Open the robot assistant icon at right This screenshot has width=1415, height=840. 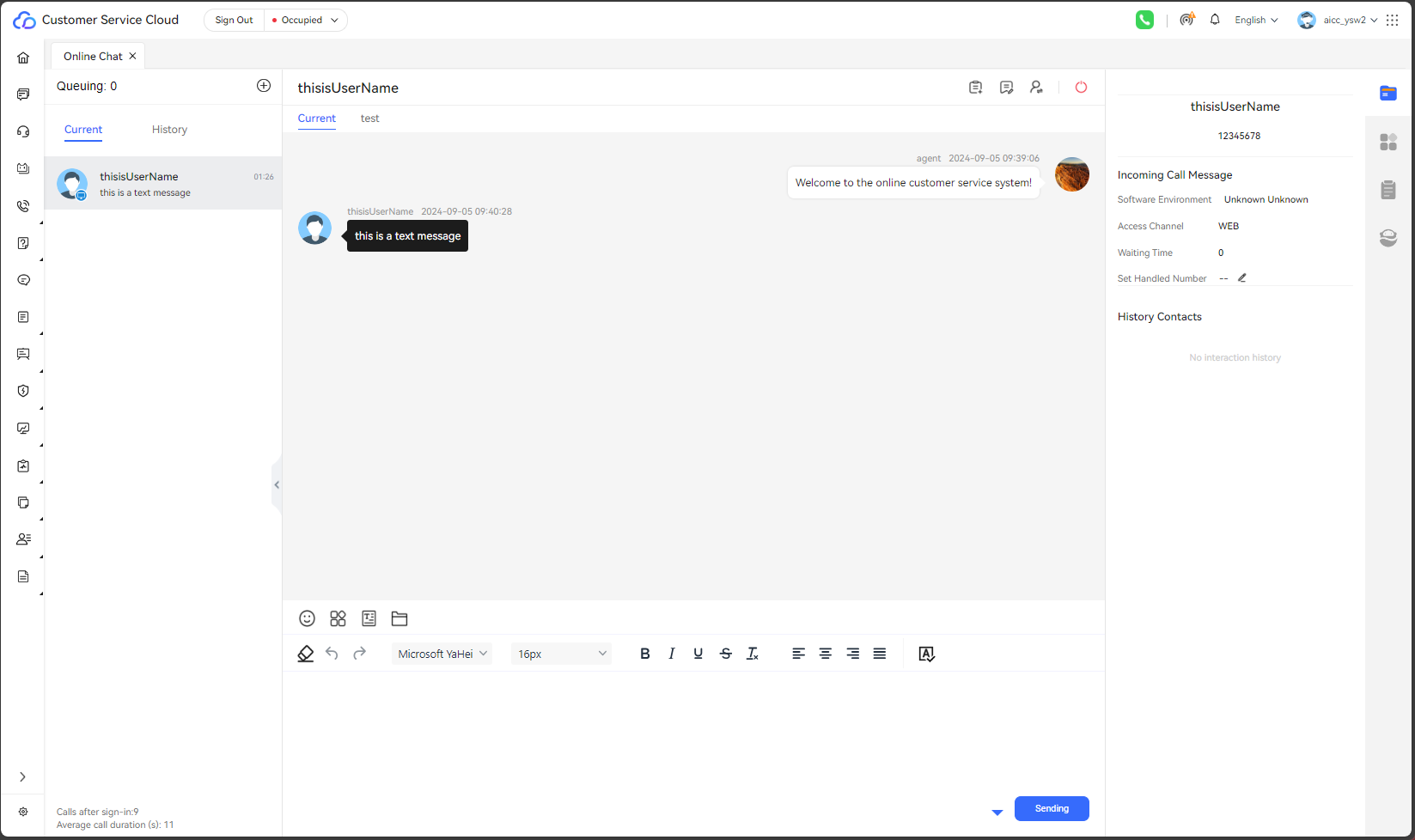[x=1388, y=238]
